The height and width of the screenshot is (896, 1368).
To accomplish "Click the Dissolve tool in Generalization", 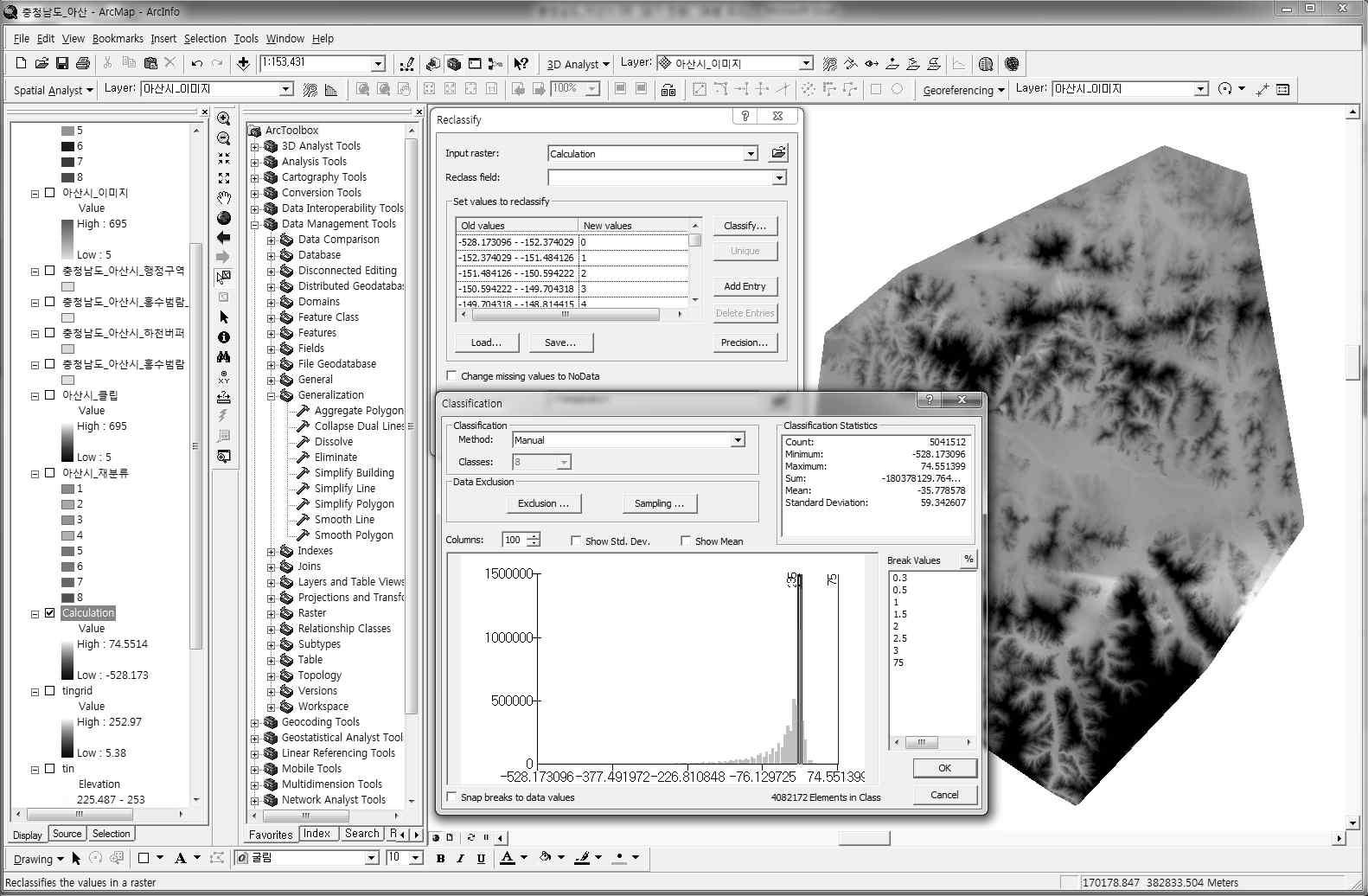I will tap(334, 442).
